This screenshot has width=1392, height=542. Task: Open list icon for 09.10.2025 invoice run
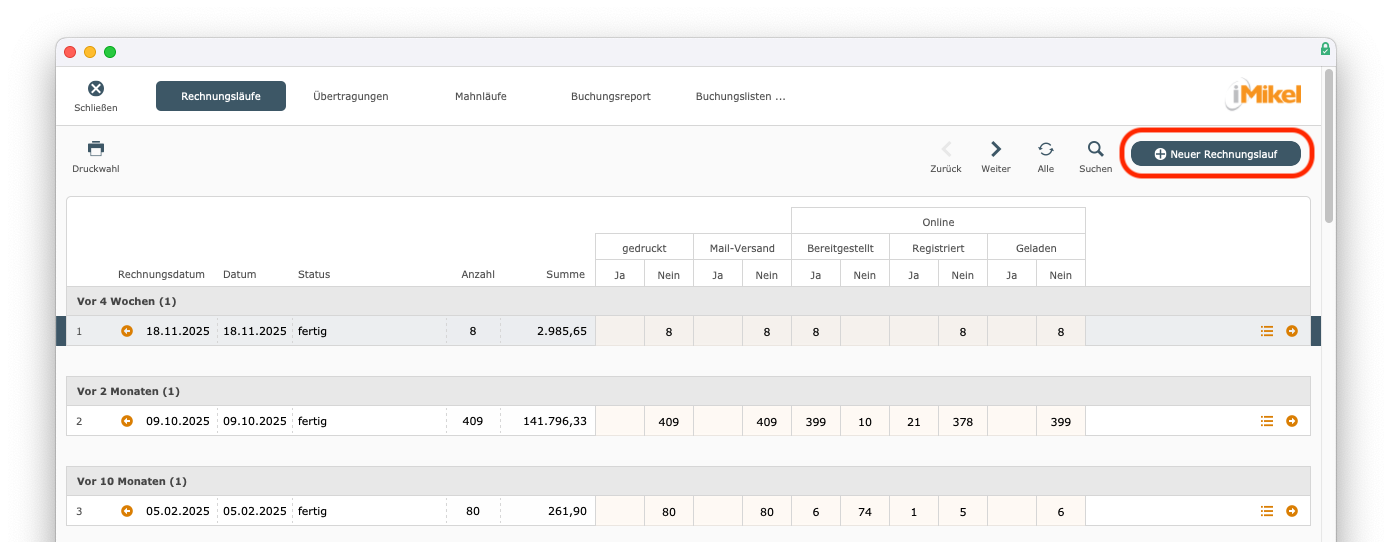[x=1267, y=421]
